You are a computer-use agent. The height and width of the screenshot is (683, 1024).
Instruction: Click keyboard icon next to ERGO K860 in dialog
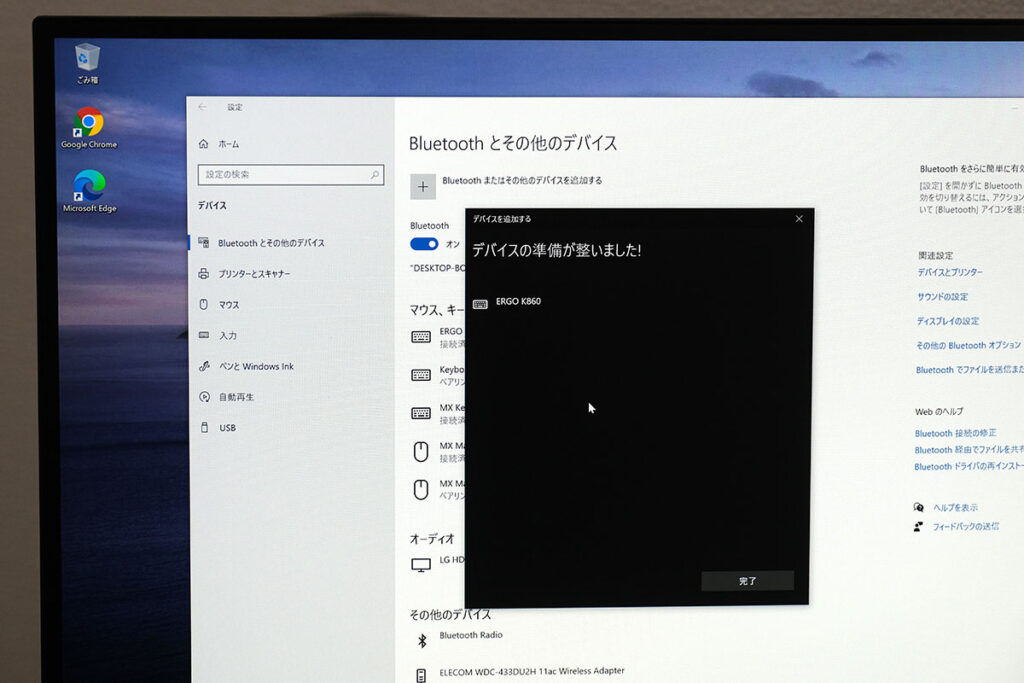click(x=480, y=304)
